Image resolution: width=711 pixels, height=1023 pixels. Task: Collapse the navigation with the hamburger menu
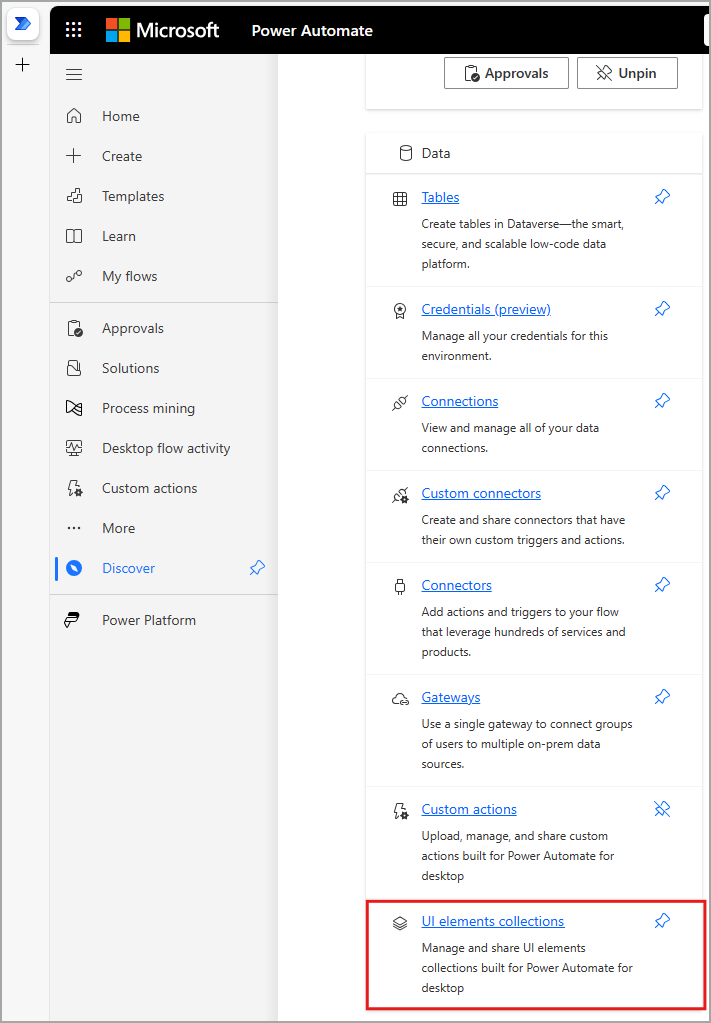click(73, 74)
